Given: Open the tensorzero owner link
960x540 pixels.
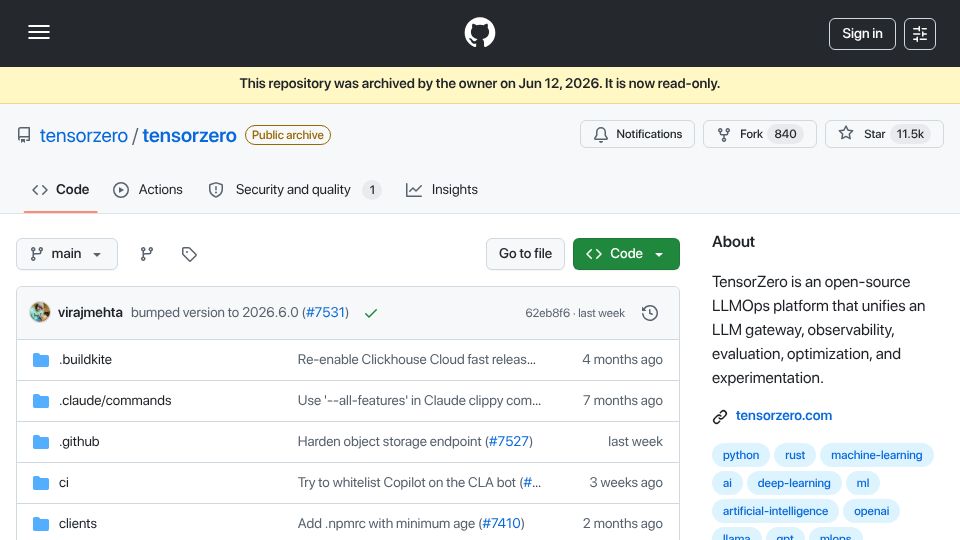Looking at the screenshot, I should [84, 135].
